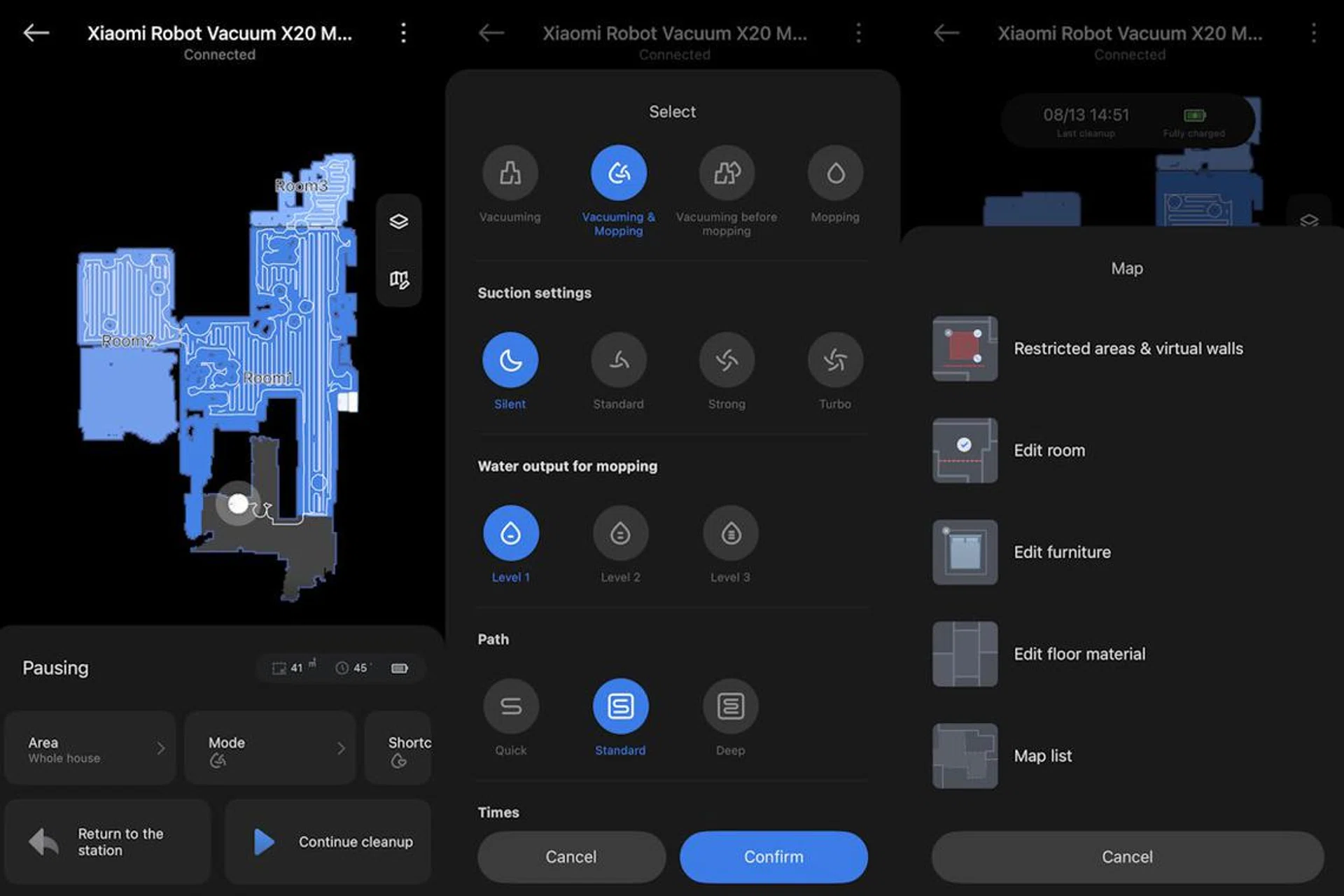Tap the robot position marker on map
Screen dimensions: 1344x896
coord(238,503)
